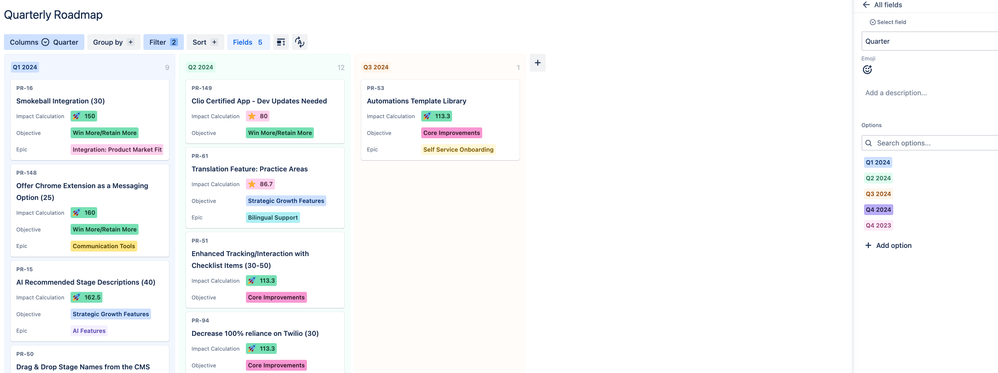This screenshot has width=998, height=373.
Task: Open the emoji picker icon
Action: [867, 69]
